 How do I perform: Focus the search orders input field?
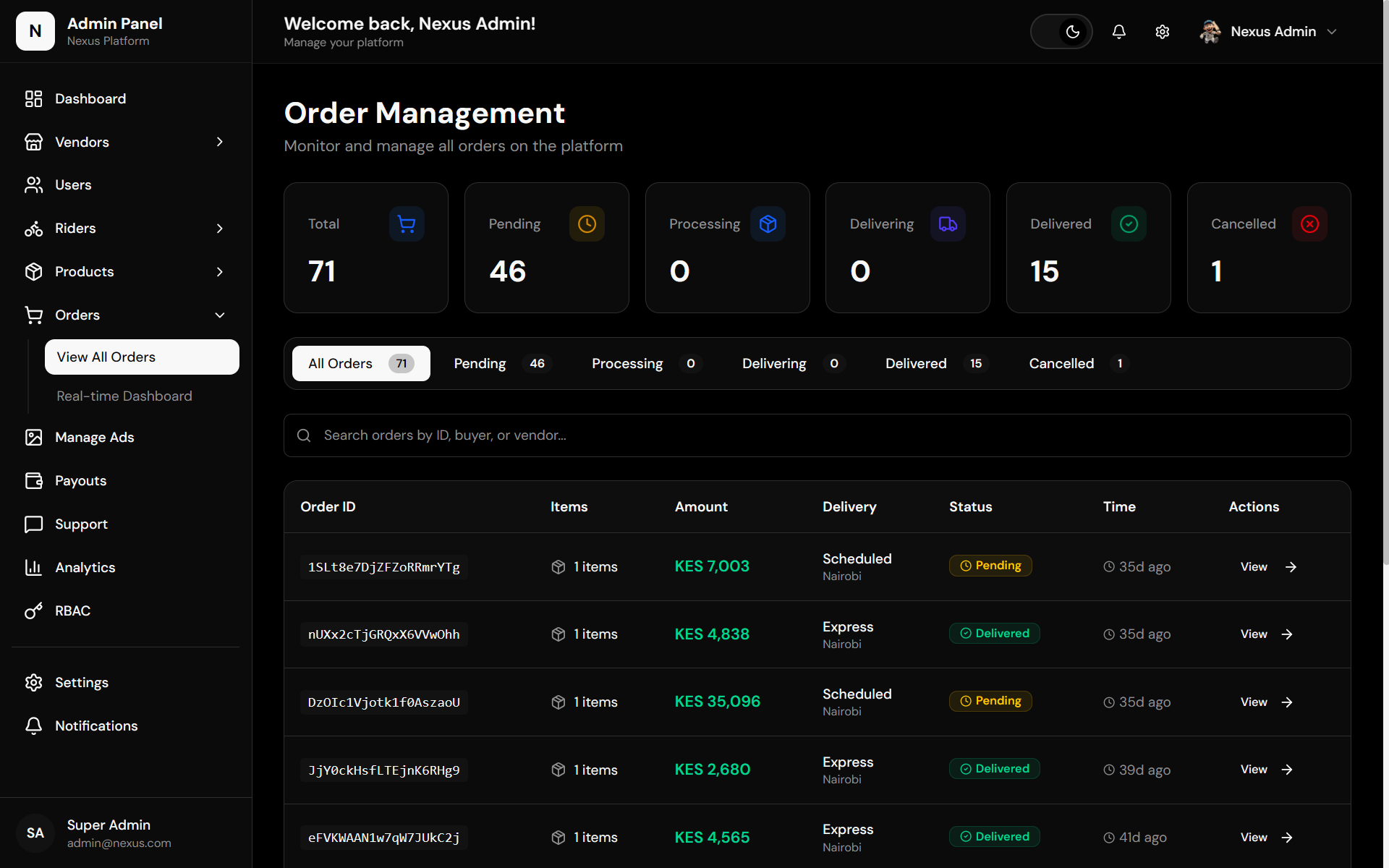[817, 435]
